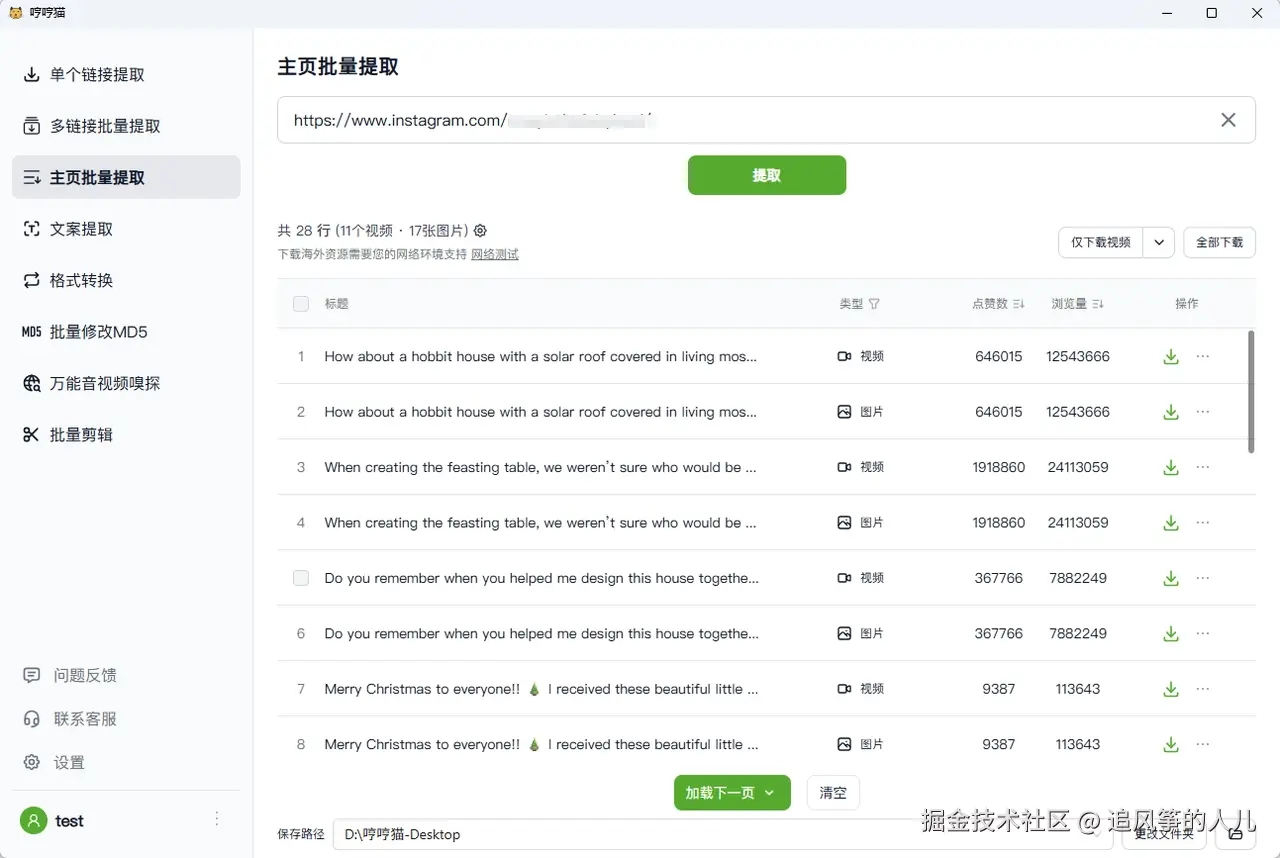1280x858 pixels.
Task: Open more options for row 8
Action: 1203,745
